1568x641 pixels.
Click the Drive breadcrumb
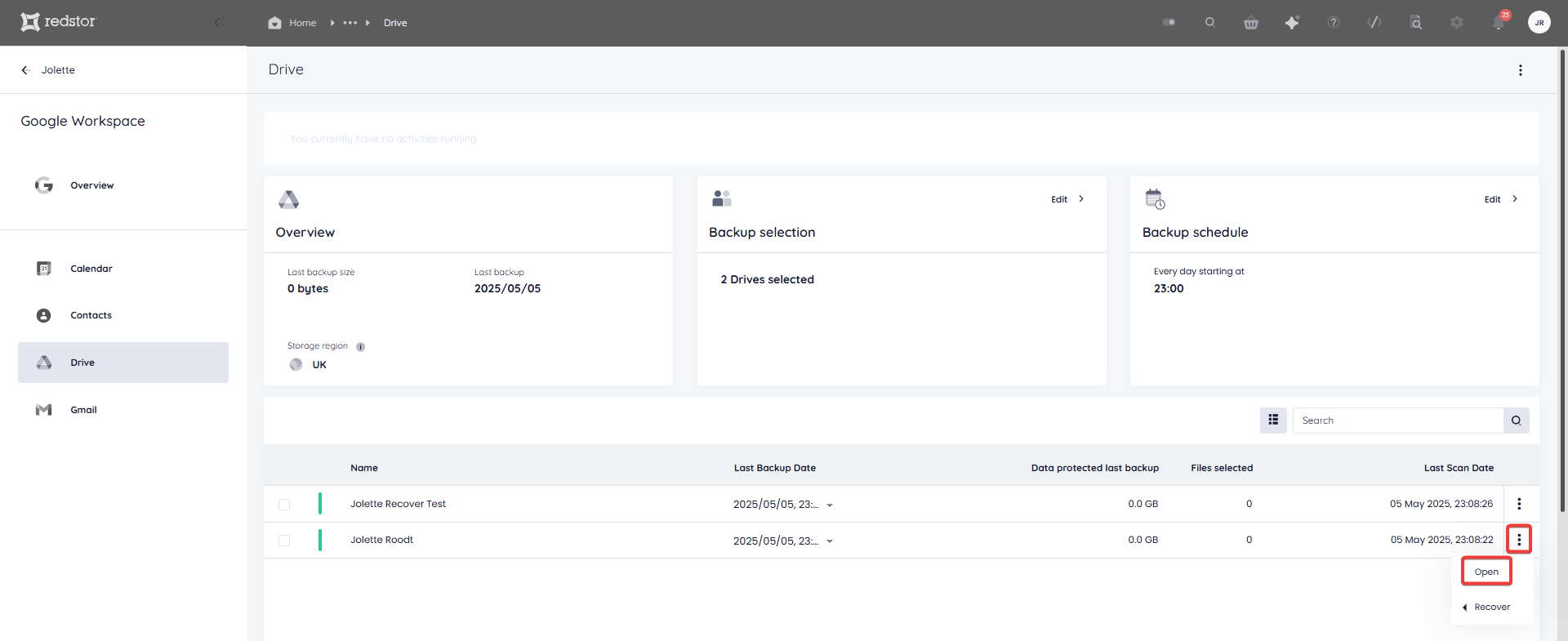395,23
